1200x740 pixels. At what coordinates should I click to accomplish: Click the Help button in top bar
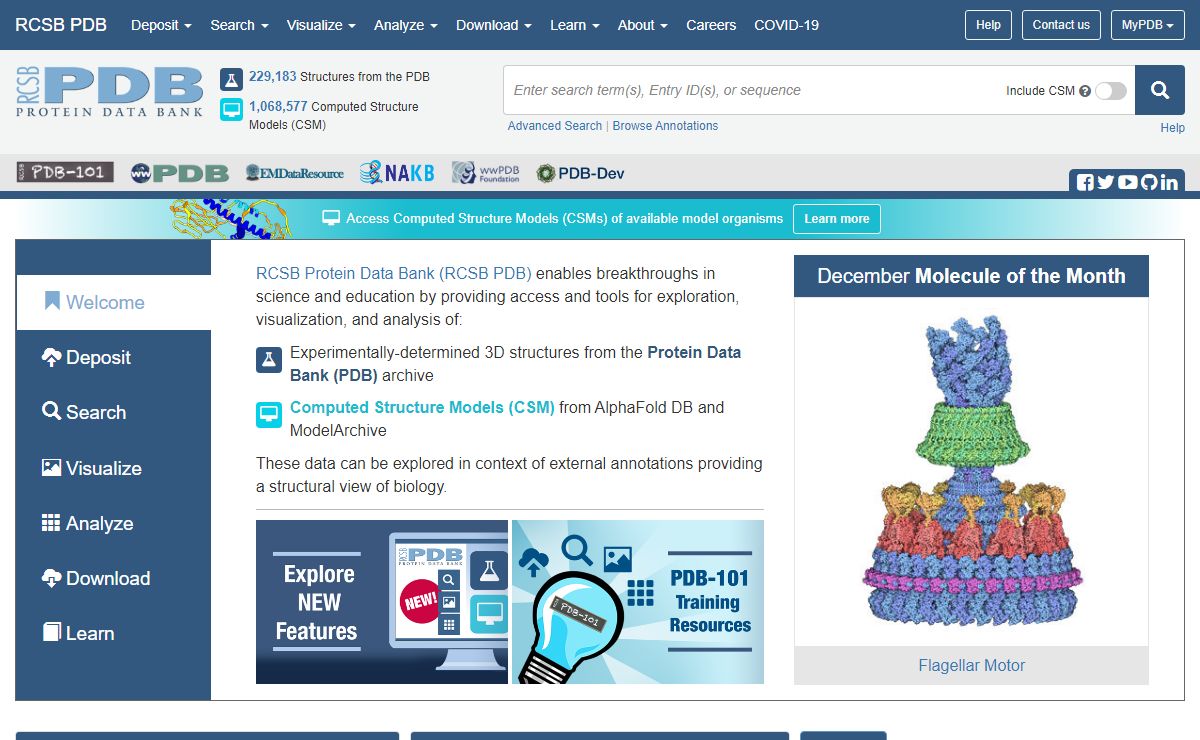click(x=988, y=25)
